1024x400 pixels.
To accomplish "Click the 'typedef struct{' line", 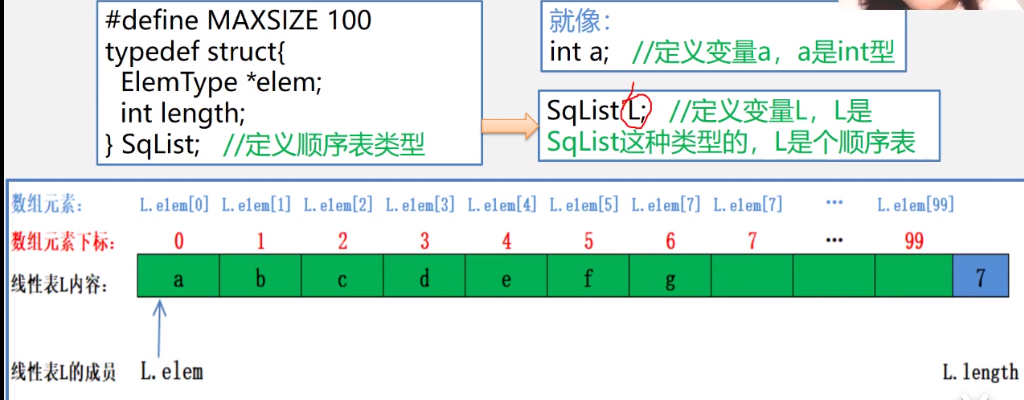I will click(193, 52).
